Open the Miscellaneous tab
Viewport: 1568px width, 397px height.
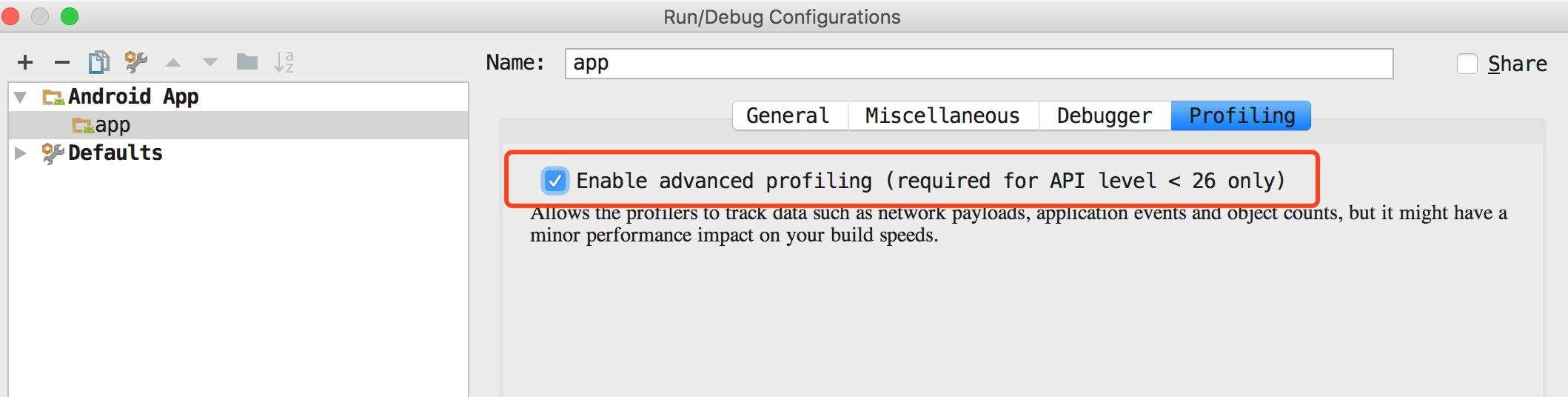click(x=942, y=116)
